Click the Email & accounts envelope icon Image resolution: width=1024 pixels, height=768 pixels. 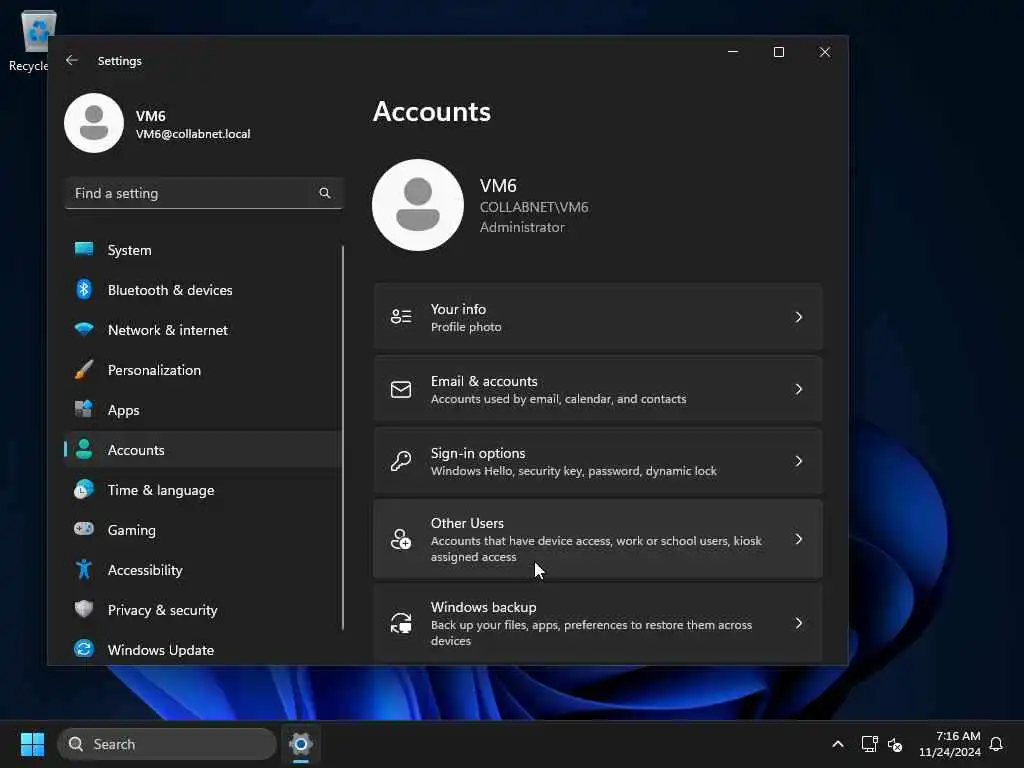401,389
